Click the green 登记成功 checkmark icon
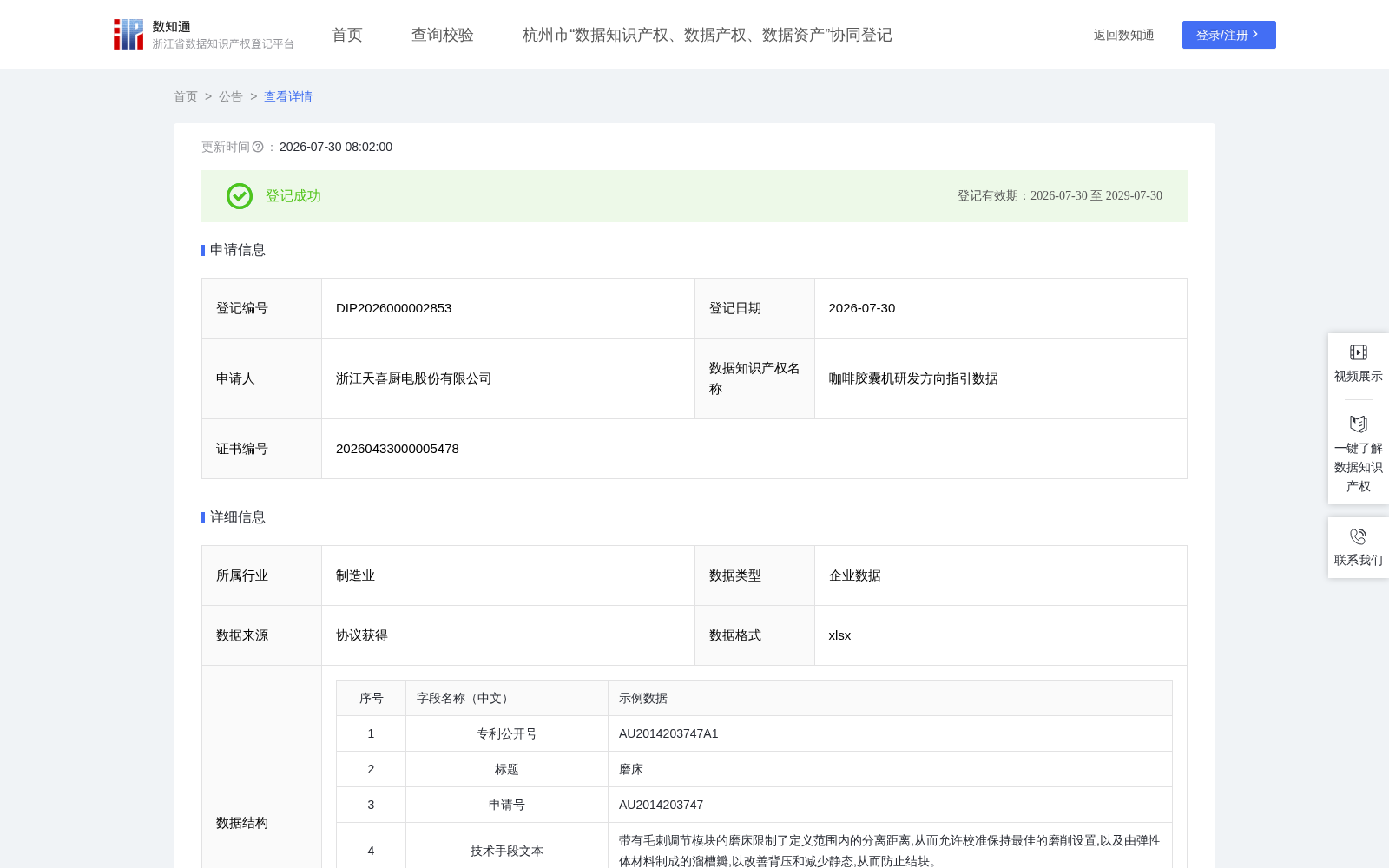Viewport: 1389px width, 868px height. tap(240, 196)
